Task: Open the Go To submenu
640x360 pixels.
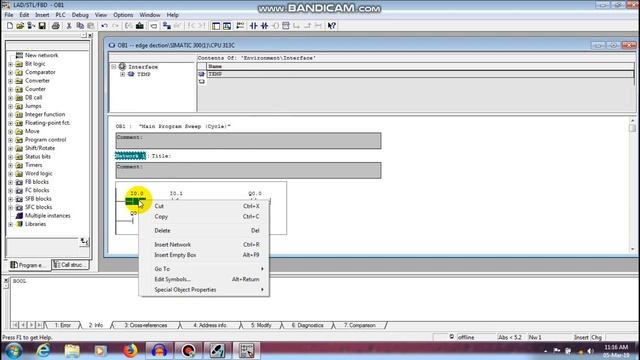Action: [x=204, y=269]
